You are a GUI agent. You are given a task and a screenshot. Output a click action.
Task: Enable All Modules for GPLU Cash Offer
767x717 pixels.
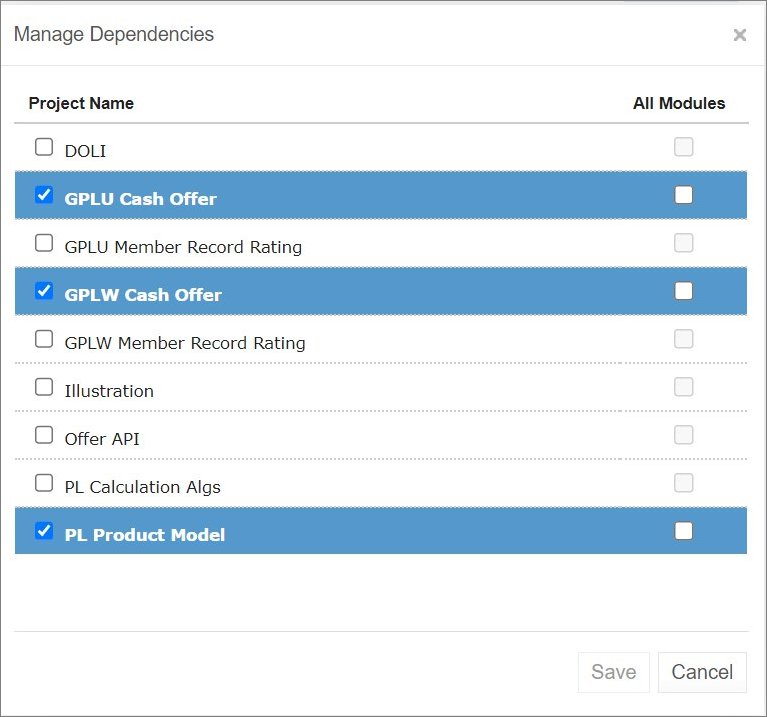683,195
